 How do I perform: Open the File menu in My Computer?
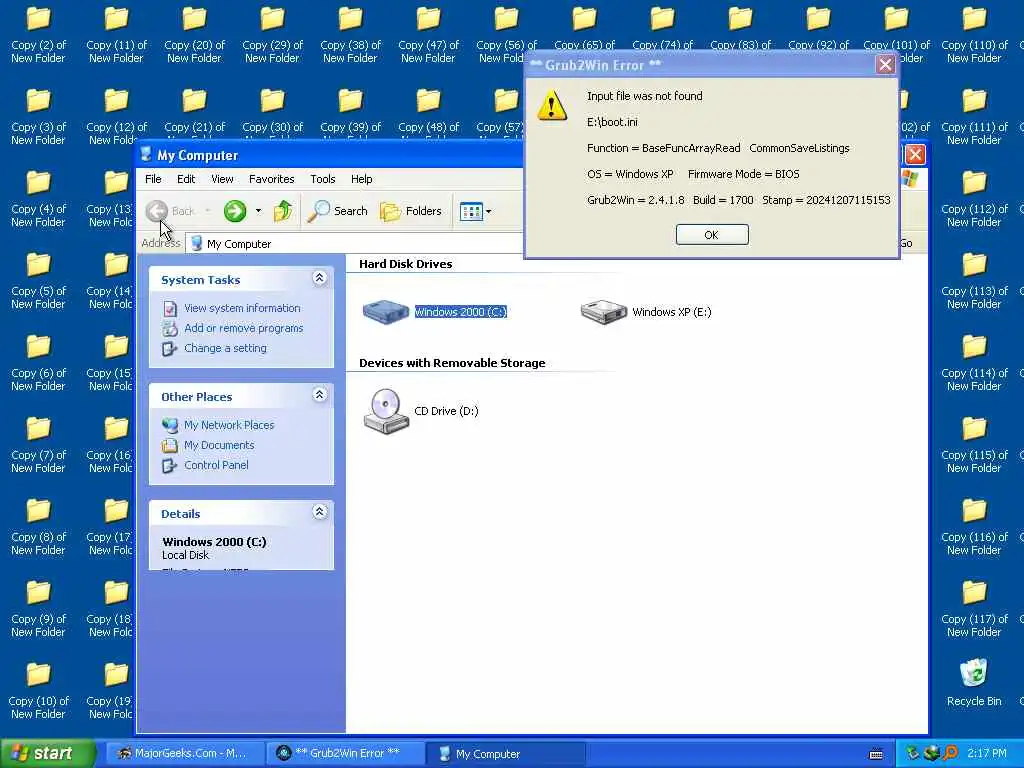point(153,179)
